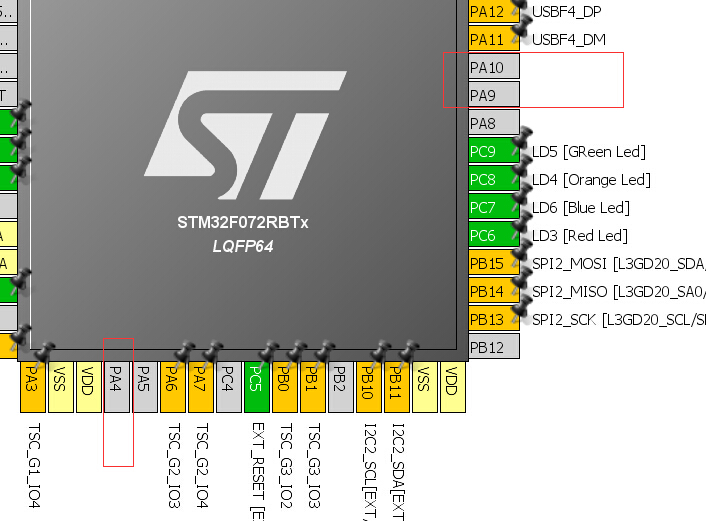Select the grey PA5 pin
706x521 pixels.
click(145, 386)
